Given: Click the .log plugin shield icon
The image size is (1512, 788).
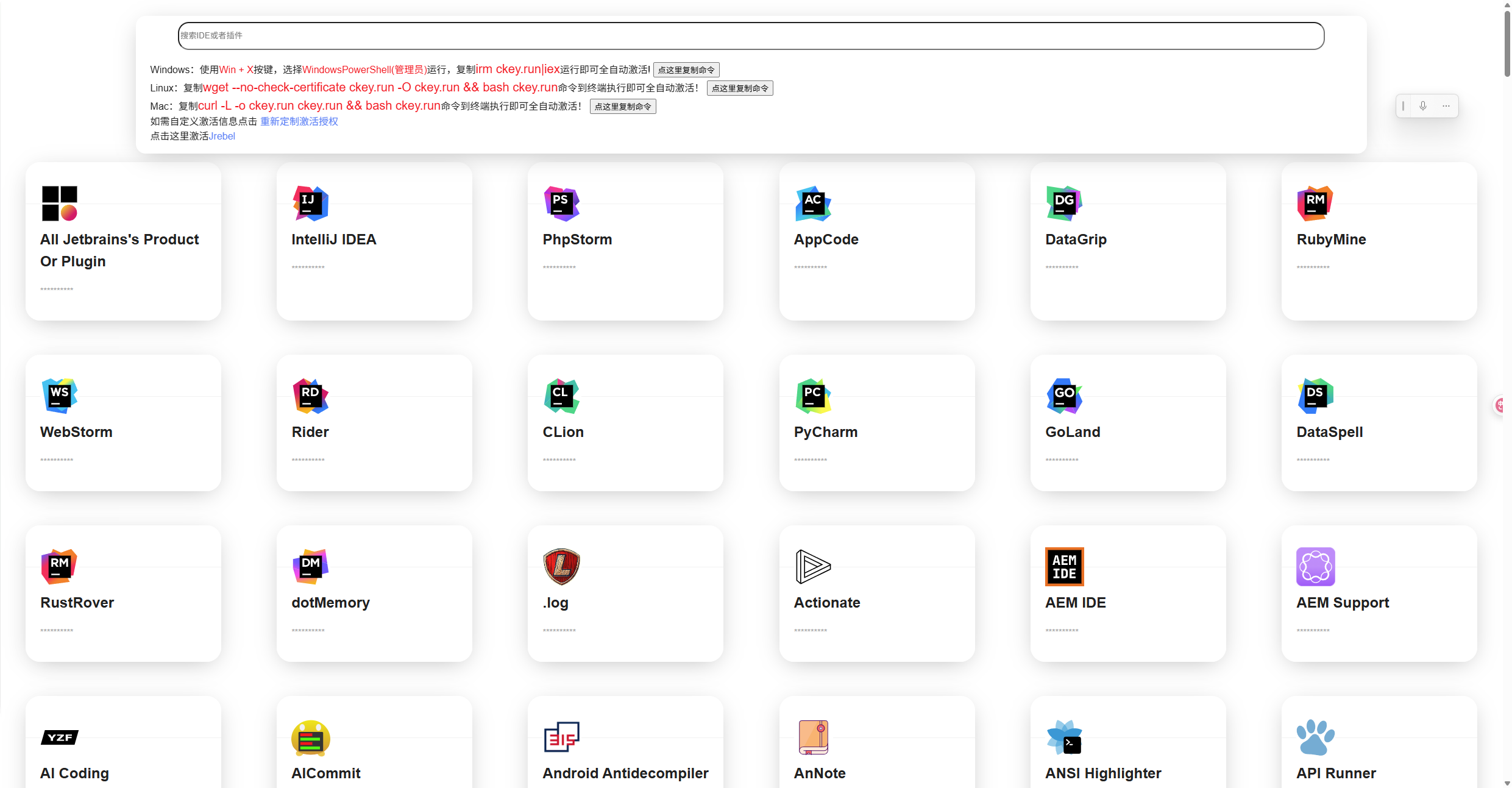Looking at the screenshot, I should click(562, 567).
